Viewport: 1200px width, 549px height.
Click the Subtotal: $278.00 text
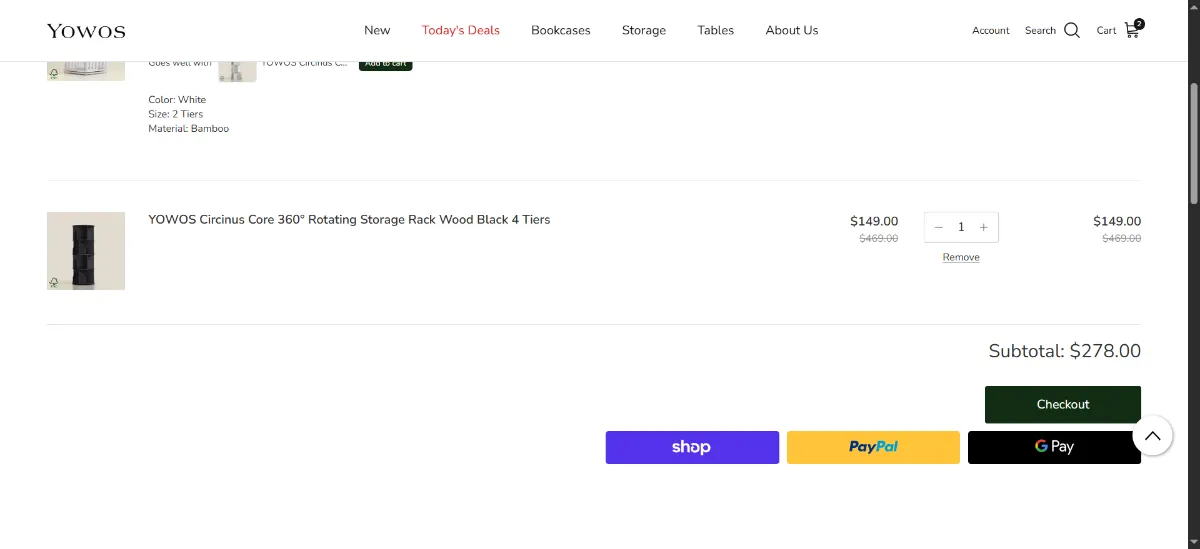(1064, 351)
